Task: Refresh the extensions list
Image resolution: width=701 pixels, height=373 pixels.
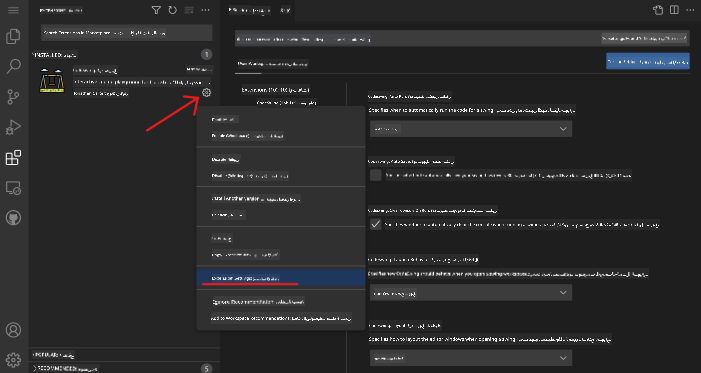Action: (173, 10)
